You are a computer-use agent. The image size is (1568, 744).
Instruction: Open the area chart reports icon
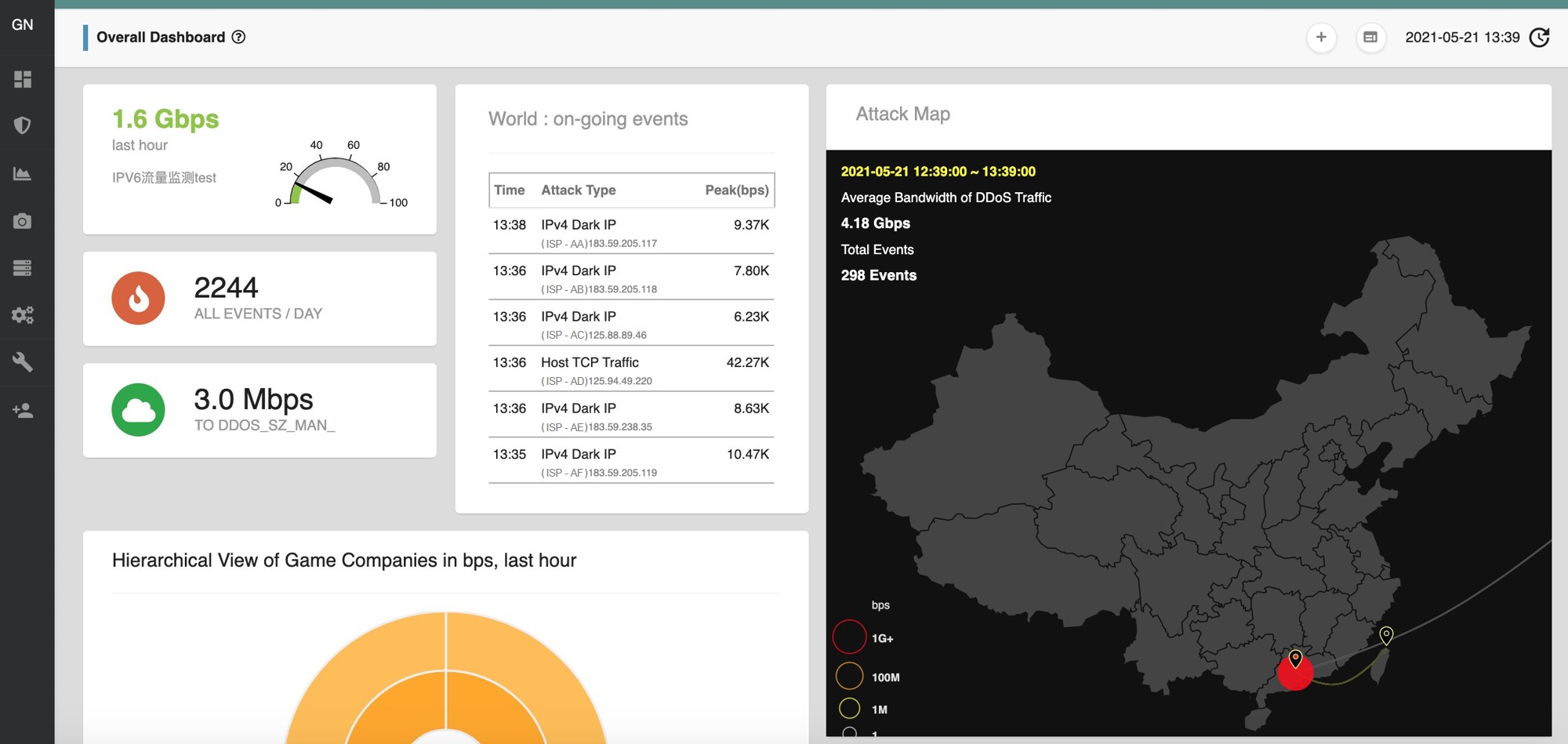(23, 173)
